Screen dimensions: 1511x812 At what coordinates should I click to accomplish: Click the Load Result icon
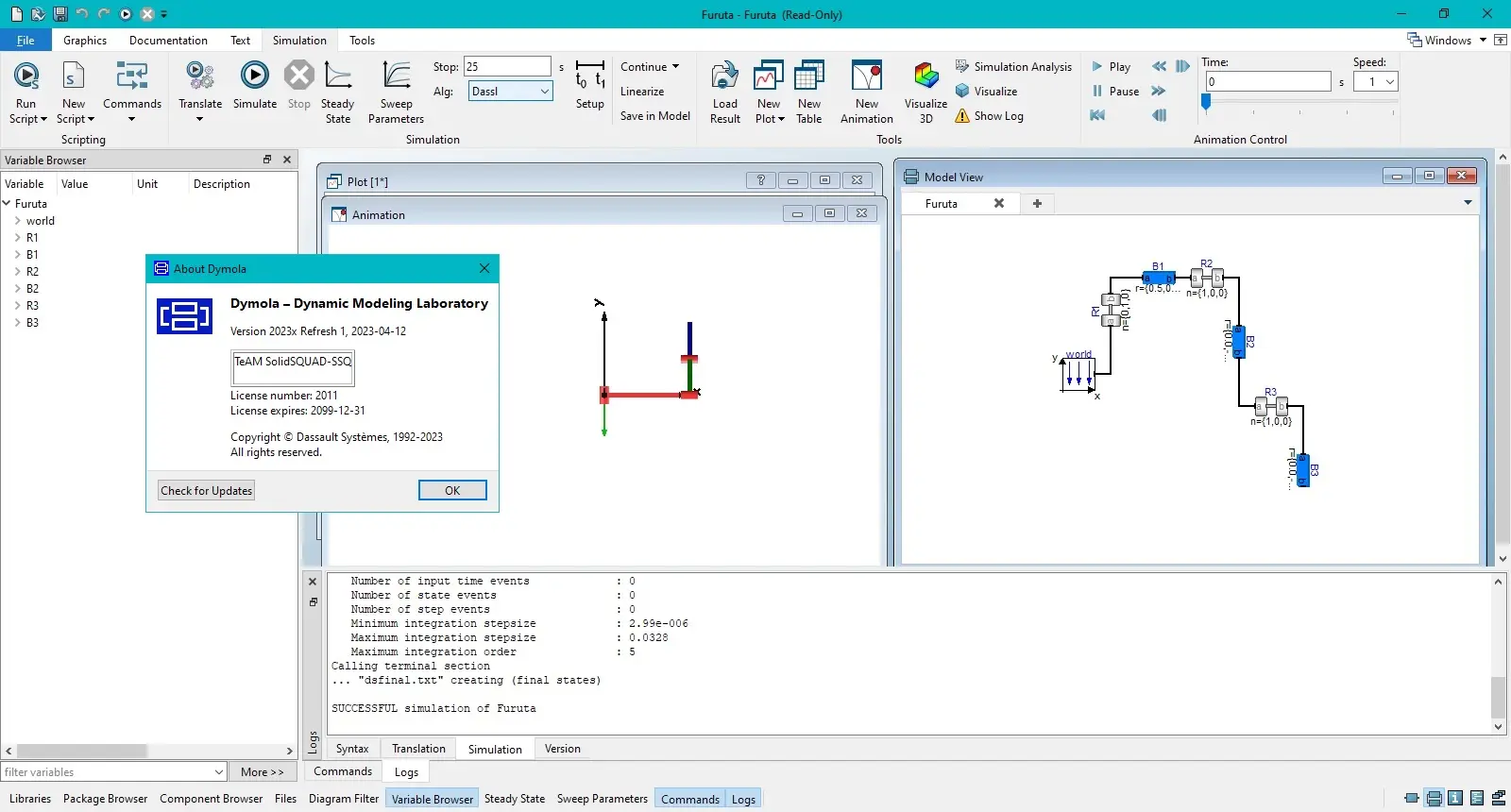coord(724,76)
